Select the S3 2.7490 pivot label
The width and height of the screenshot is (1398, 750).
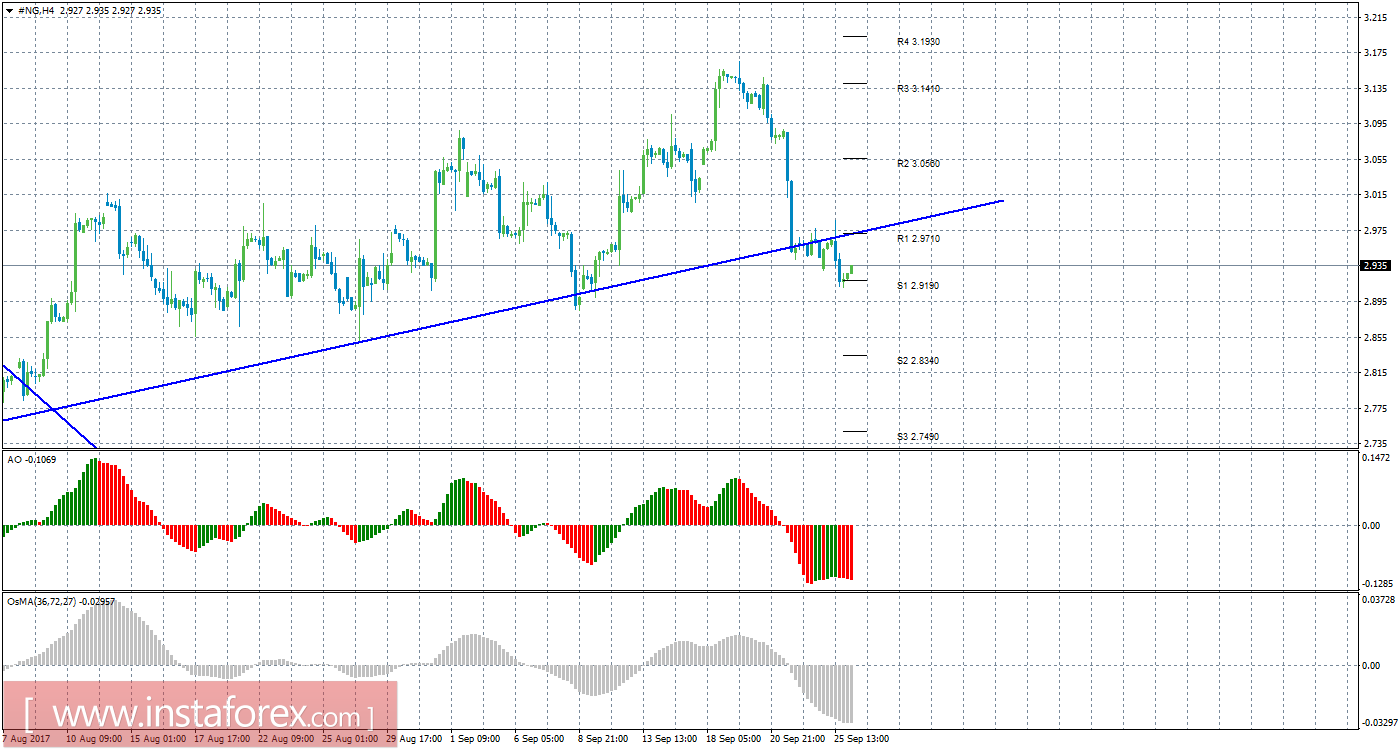[x=918, y=437]
